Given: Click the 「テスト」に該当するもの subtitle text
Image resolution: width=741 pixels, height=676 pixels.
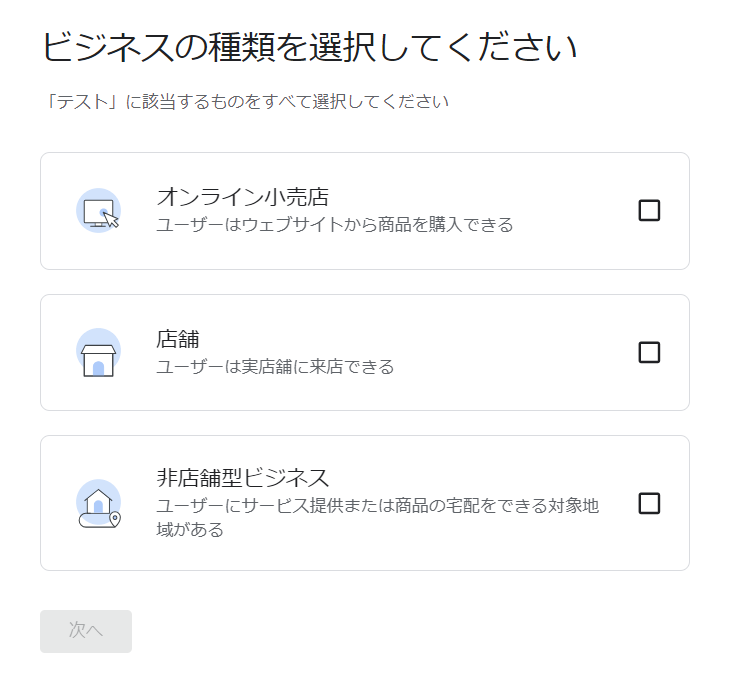Looking at the screenshot, I should click(x=245, y=101).
